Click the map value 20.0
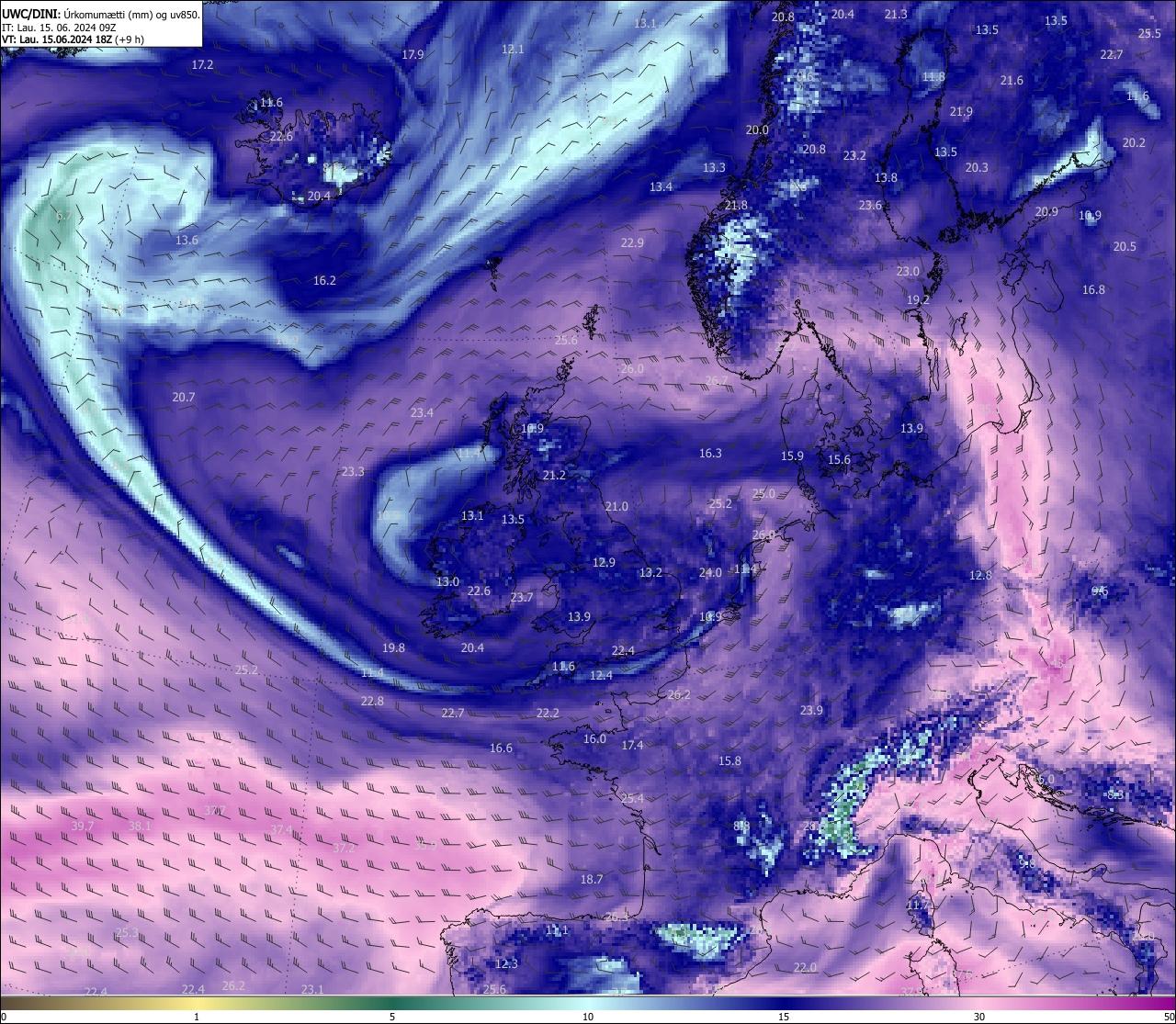Screen dimensions: 1176x1024 point(757,130)
